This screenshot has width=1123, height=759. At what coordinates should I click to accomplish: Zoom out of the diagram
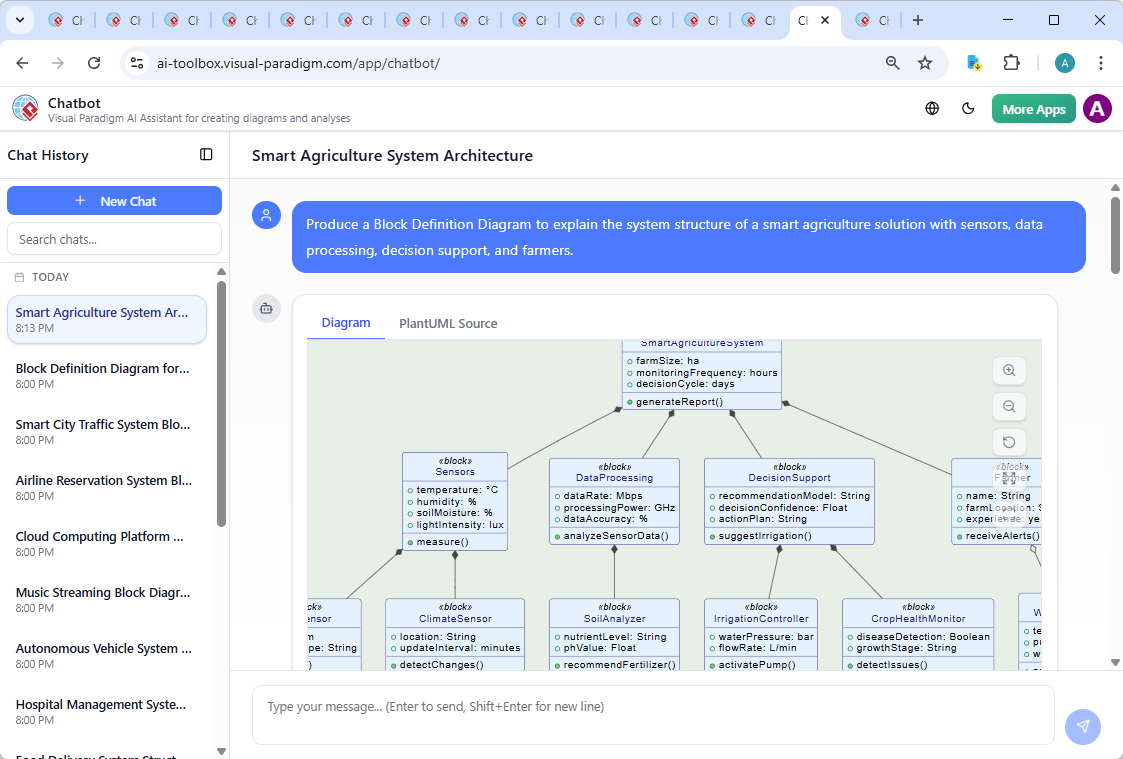click(x=1009, y=406)
